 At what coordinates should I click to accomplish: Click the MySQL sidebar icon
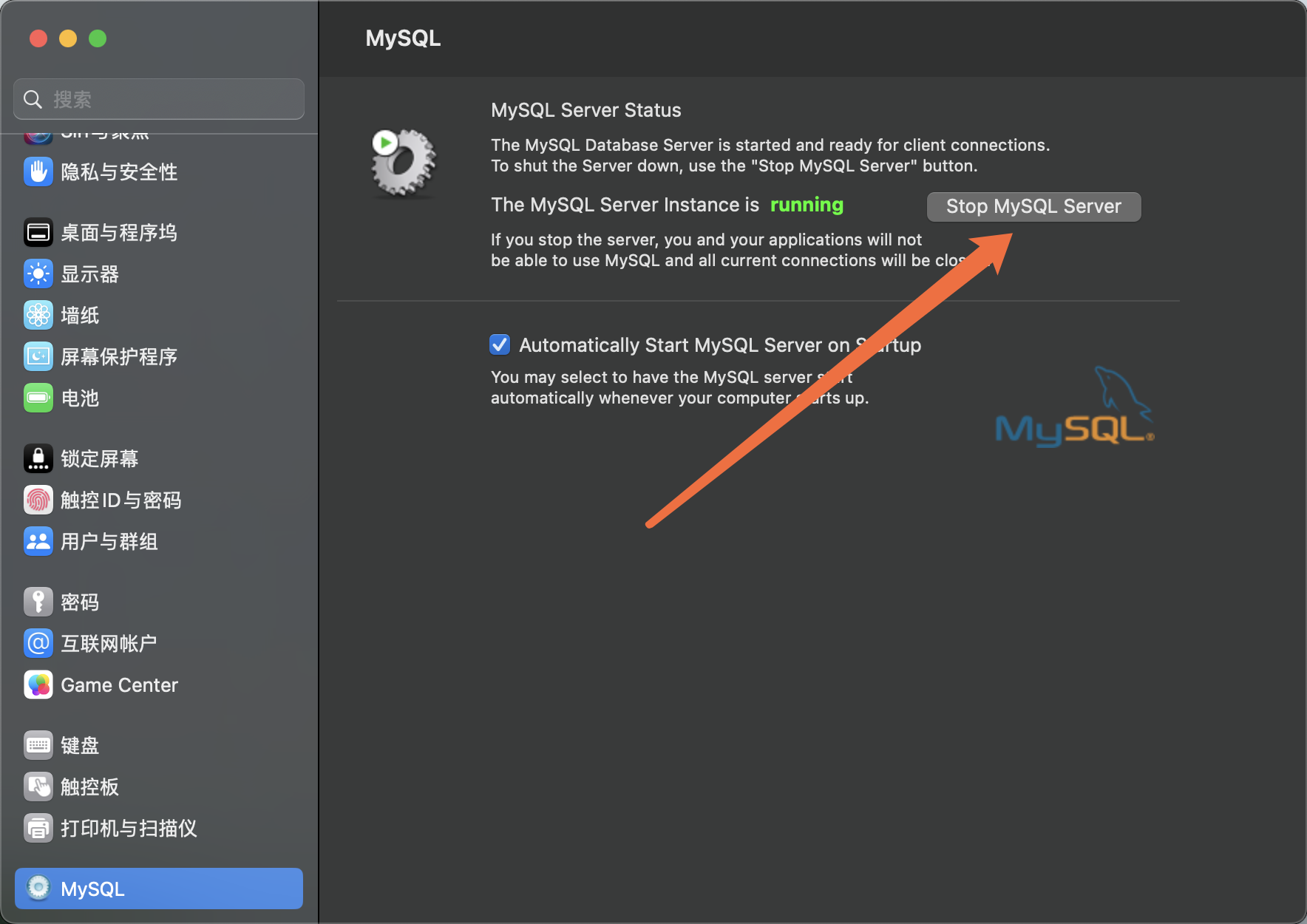pyautogui.click(x=38, y=888)
